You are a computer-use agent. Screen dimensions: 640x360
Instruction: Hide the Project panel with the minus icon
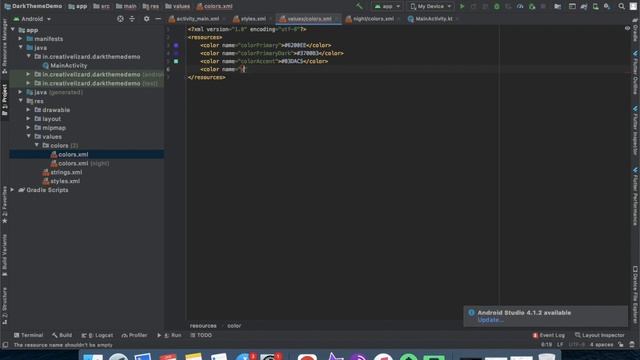pyautogui.click(x=158, y=19)
